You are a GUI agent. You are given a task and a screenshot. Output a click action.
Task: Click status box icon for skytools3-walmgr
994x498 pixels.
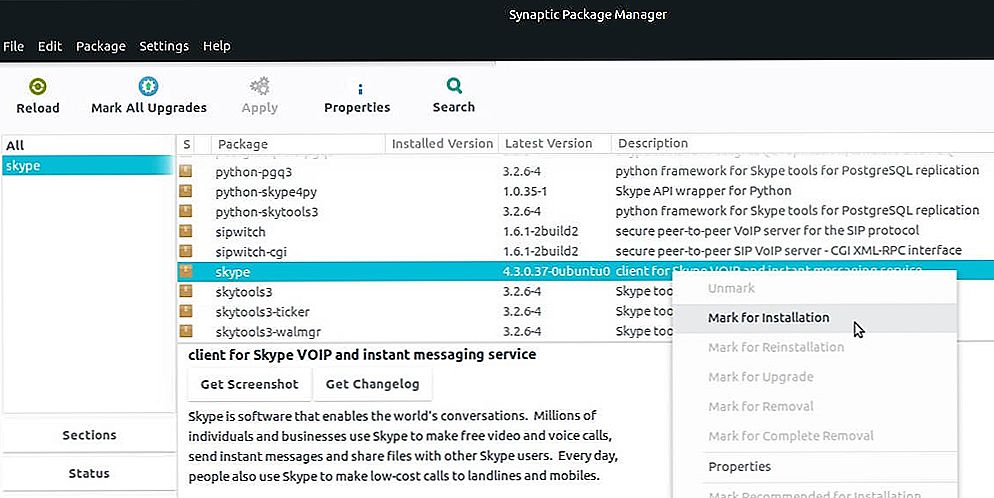(x=185, y=331)
